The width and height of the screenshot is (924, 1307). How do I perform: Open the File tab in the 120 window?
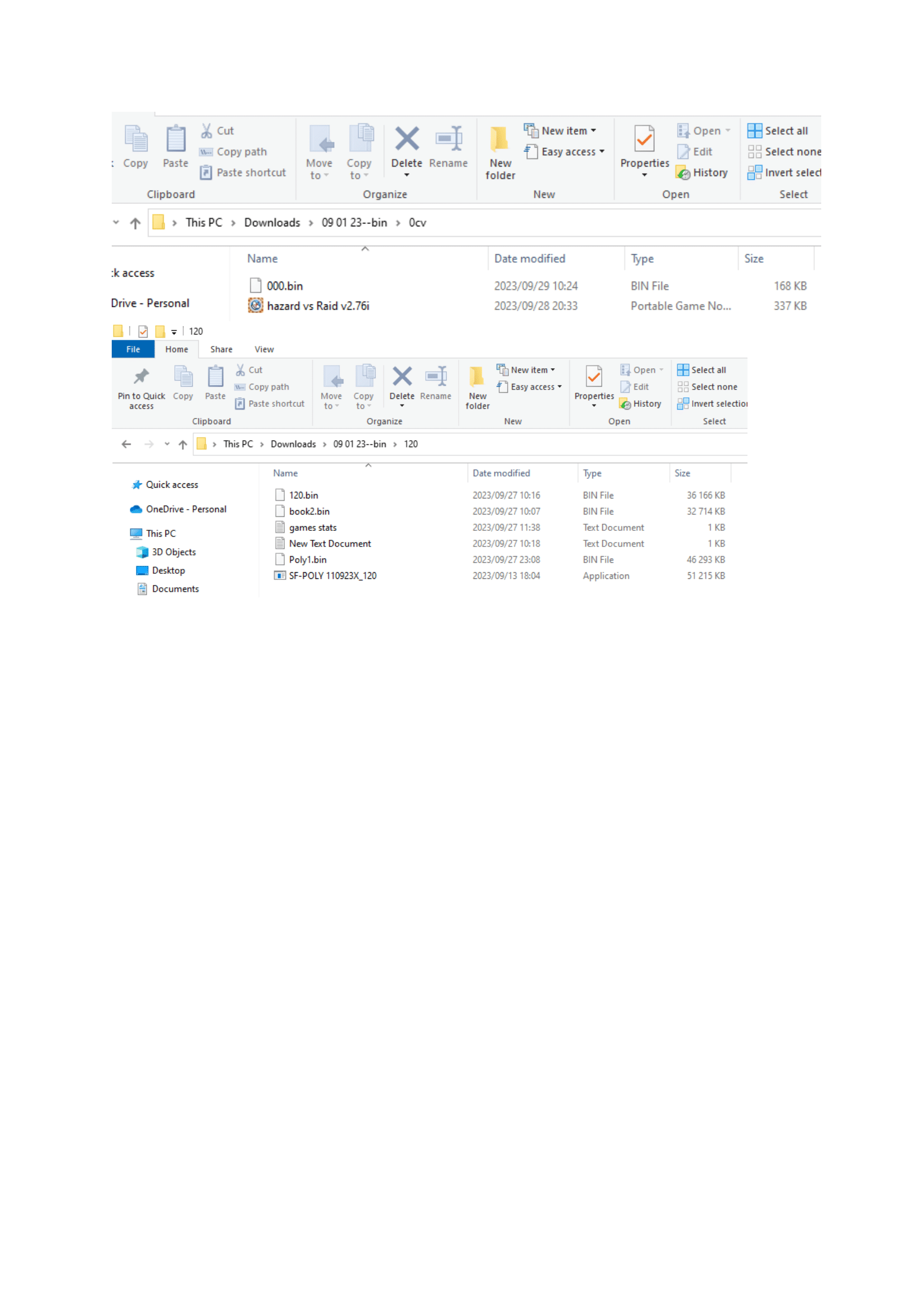pyautogui.click(x=133, y=349)
